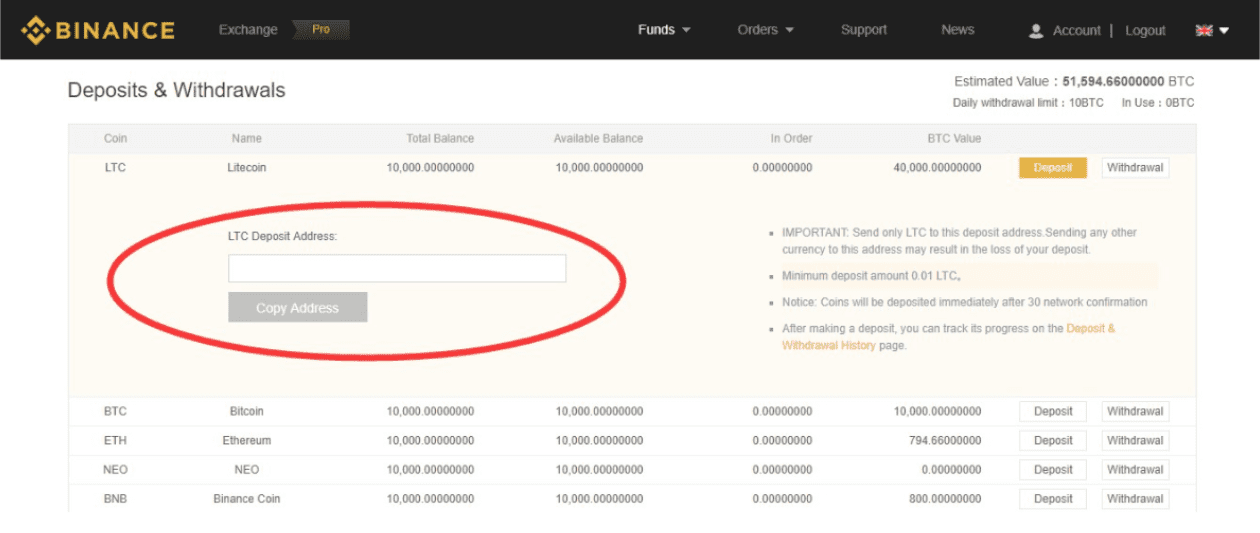
Task: Click Deposit for Ethereum
Action: pyautogui.click(x=1052, y=440)
